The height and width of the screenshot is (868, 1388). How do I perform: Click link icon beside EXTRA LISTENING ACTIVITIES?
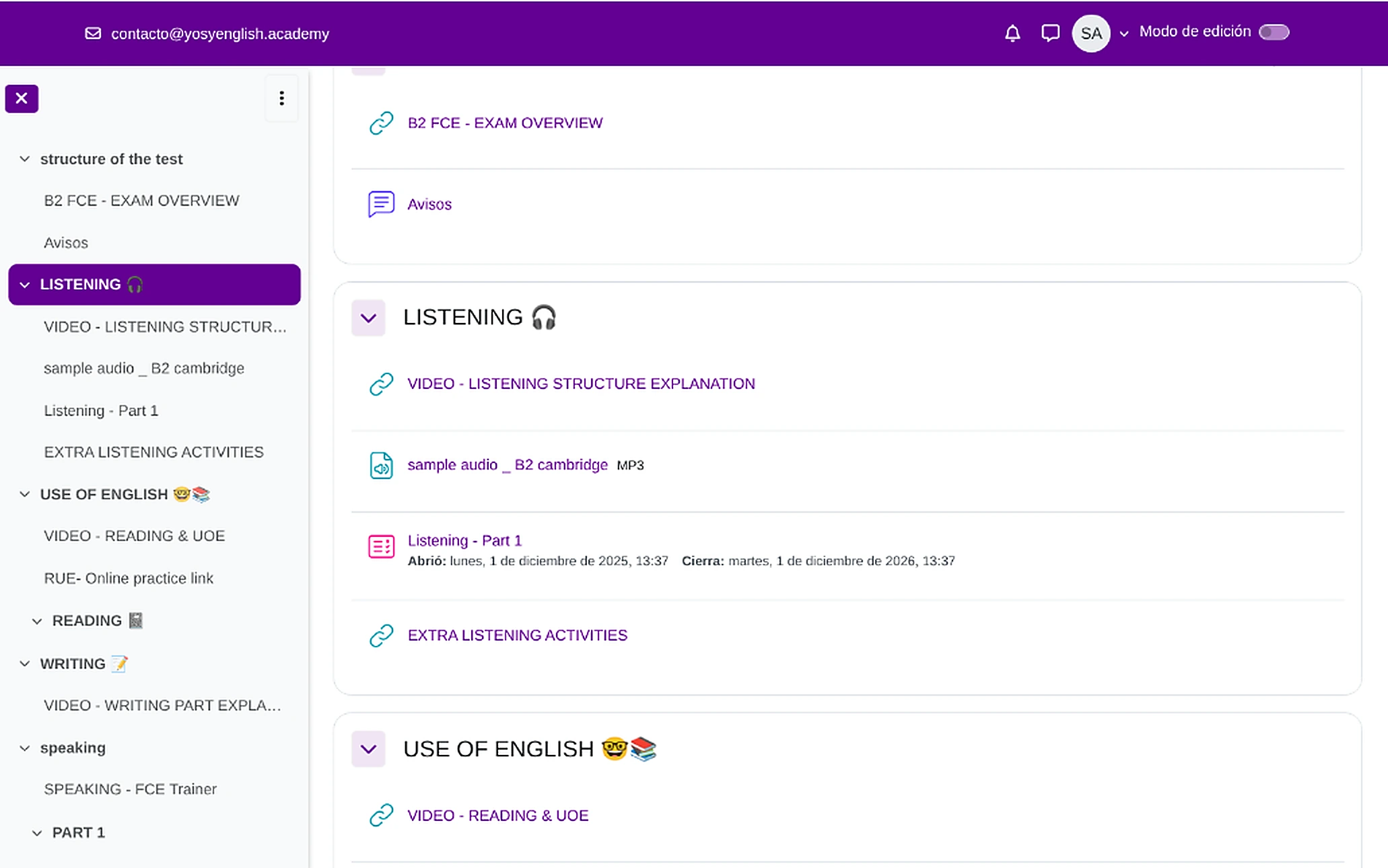tap(381, 635)
